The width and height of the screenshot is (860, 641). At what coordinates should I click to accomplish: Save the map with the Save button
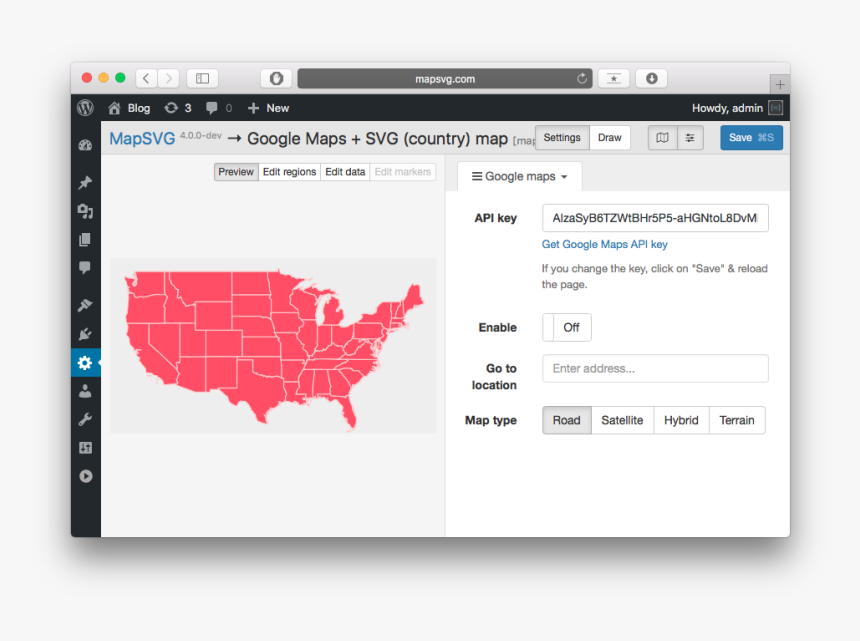tap(751, 138)
